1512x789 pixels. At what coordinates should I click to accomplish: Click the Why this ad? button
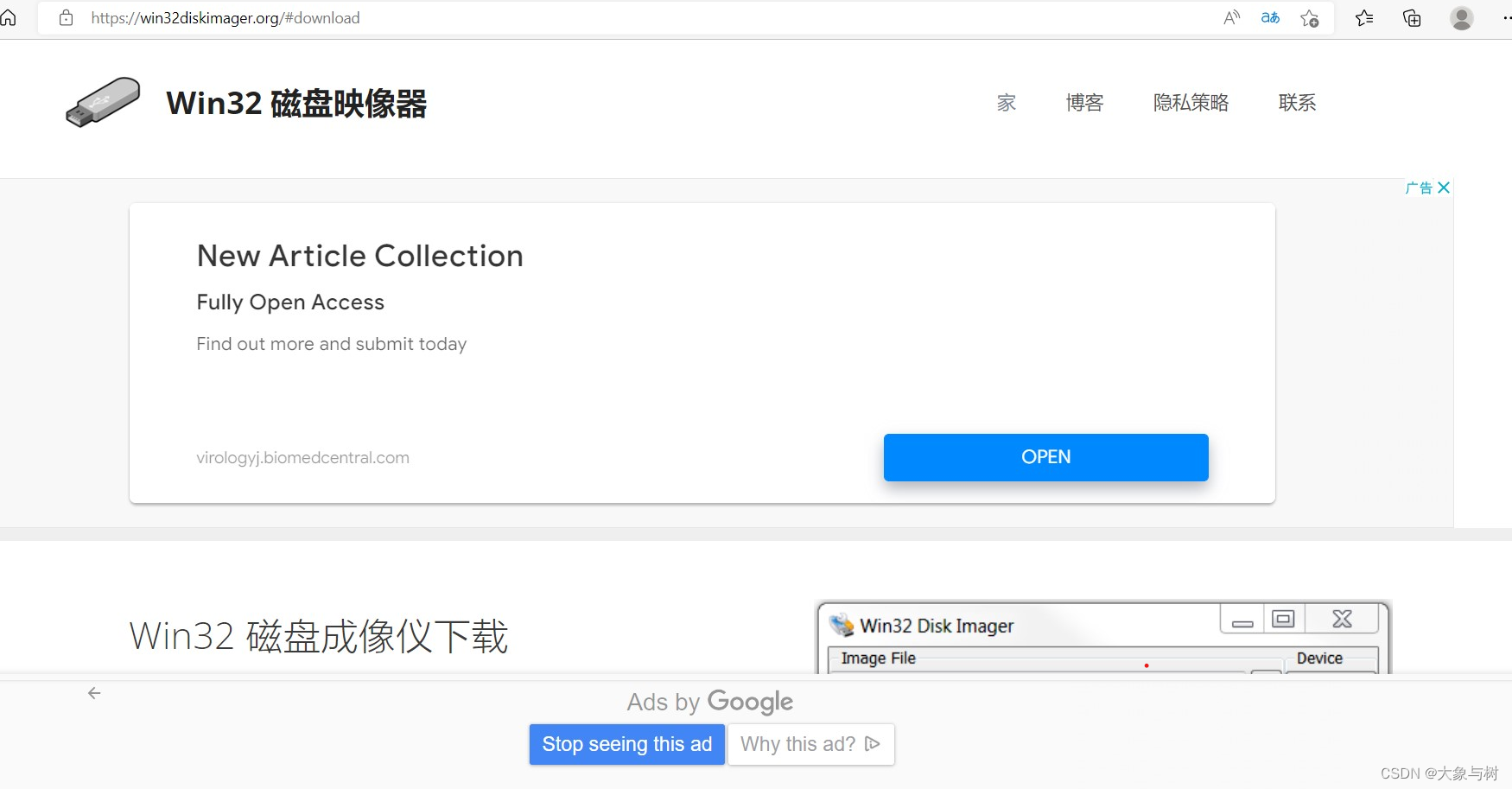point(810,744)
